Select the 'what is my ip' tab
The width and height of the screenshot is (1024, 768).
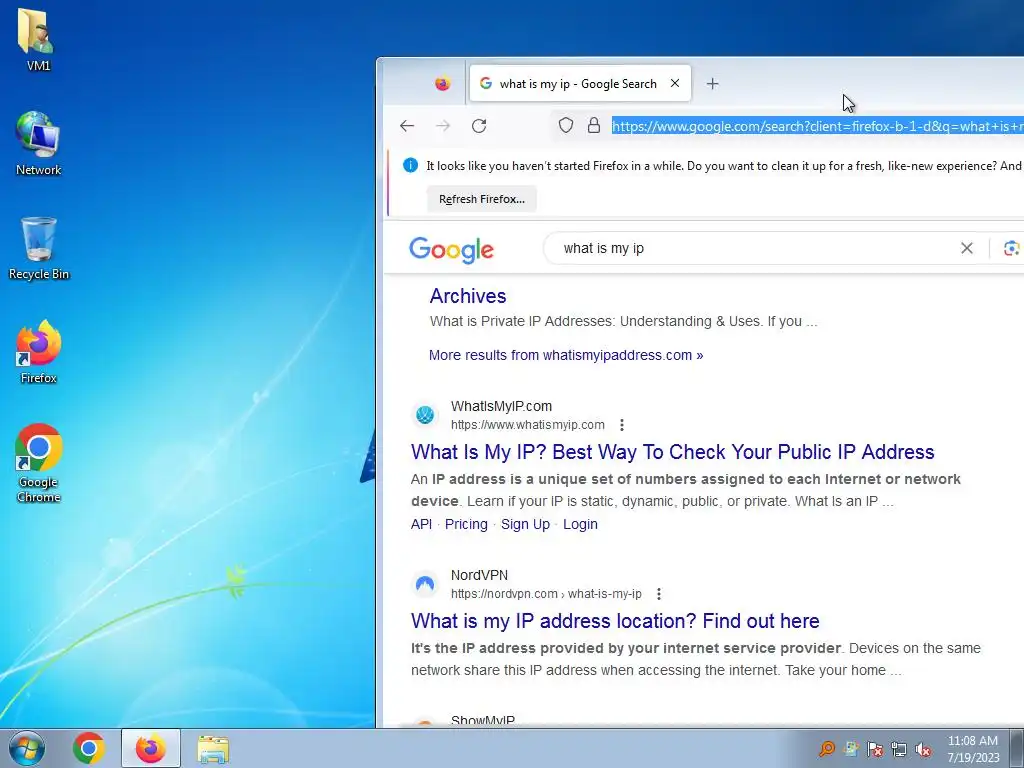coord(579,84)
